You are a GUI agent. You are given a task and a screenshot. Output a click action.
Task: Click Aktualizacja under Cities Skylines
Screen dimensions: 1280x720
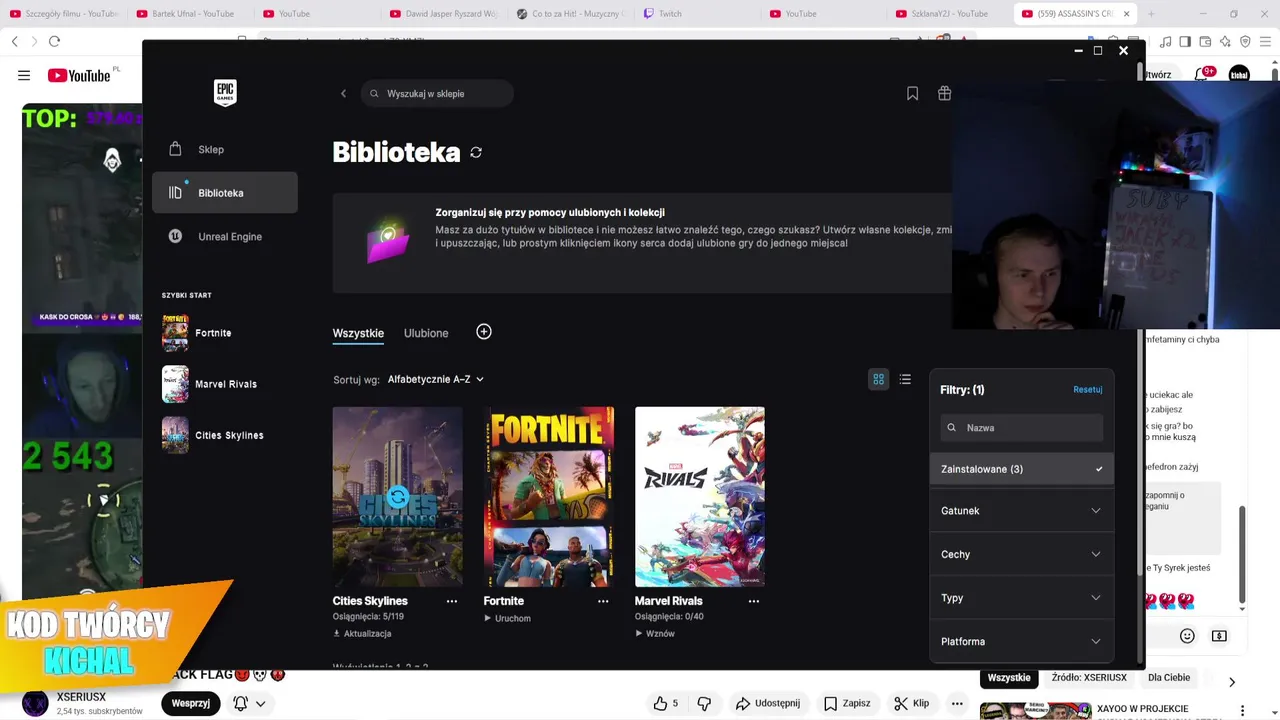point(362,633)
